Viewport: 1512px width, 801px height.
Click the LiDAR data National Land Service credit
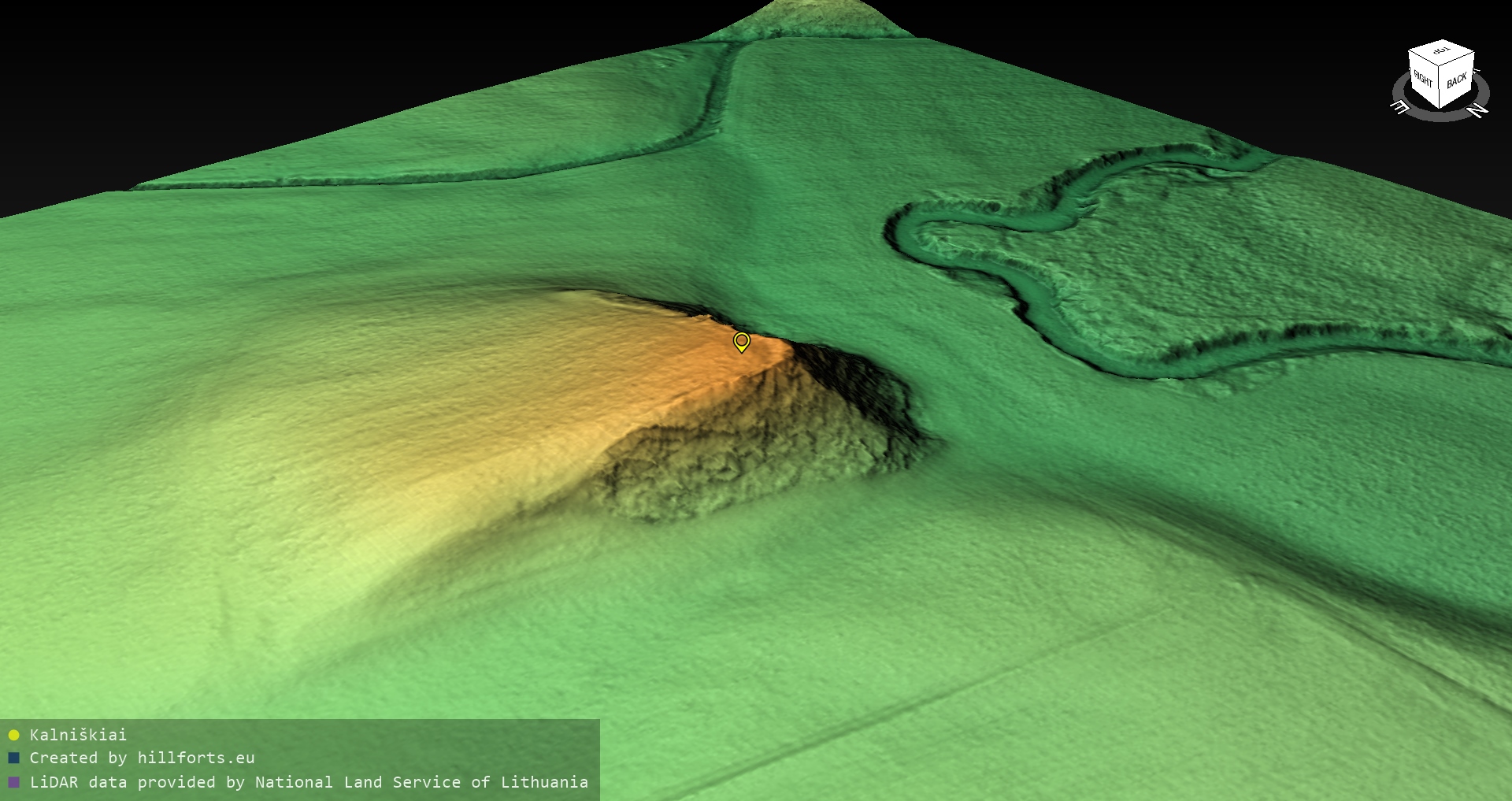click(309, 783)
